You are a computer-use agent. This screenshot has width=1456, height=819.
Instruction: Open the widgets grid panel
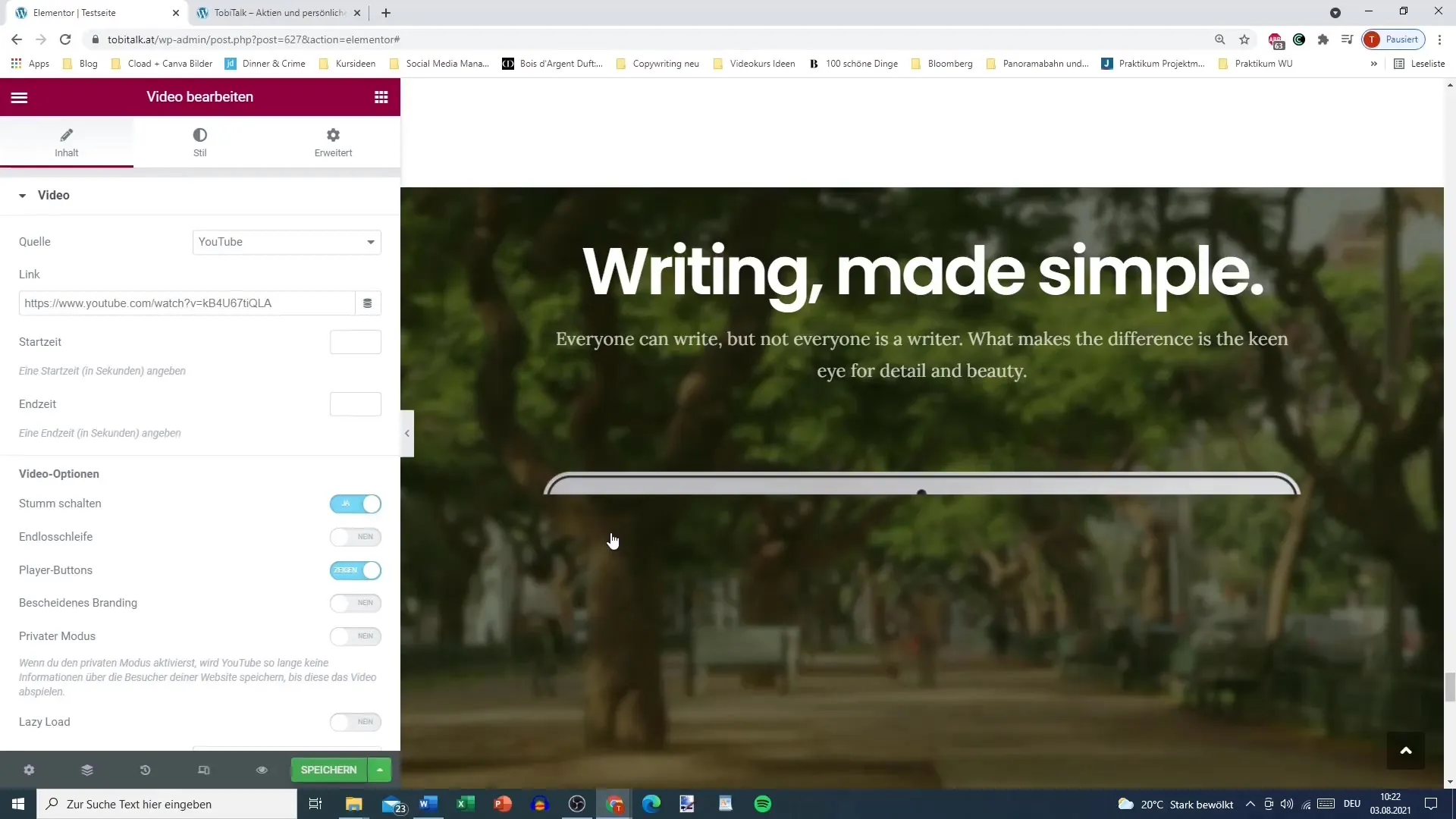click(x=381, y=97)
